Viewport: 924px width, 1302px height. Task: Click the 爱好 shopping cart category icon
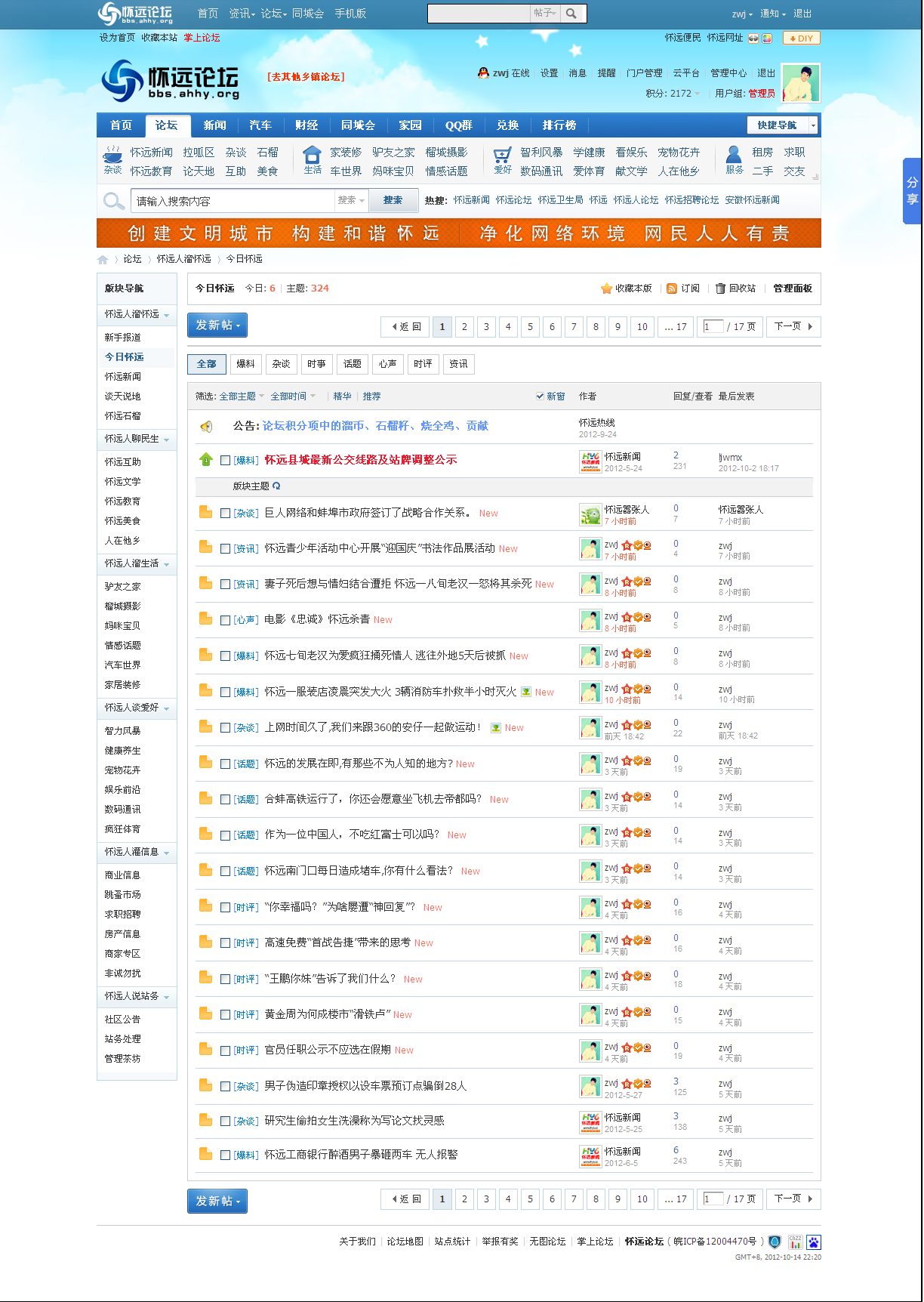tap(502, 155)
